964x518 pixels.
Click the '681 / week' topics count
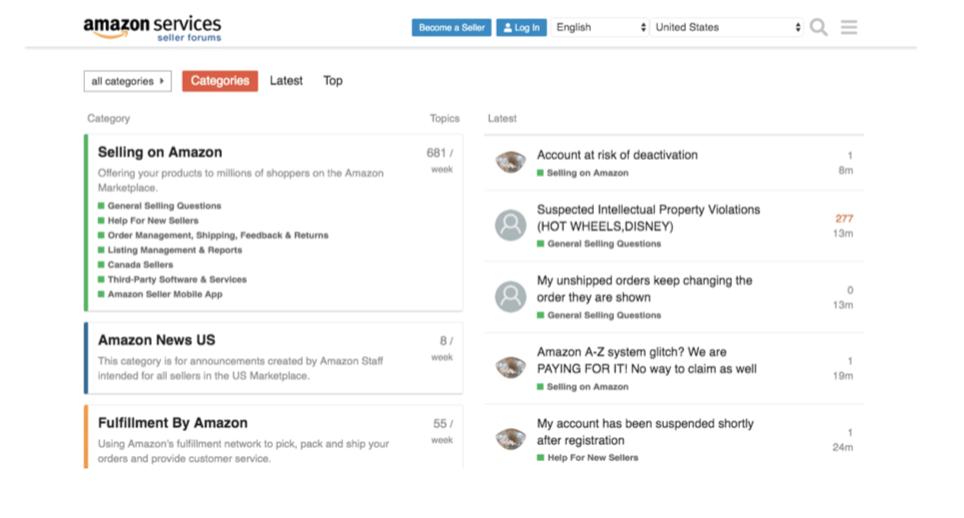coord(440,160)
